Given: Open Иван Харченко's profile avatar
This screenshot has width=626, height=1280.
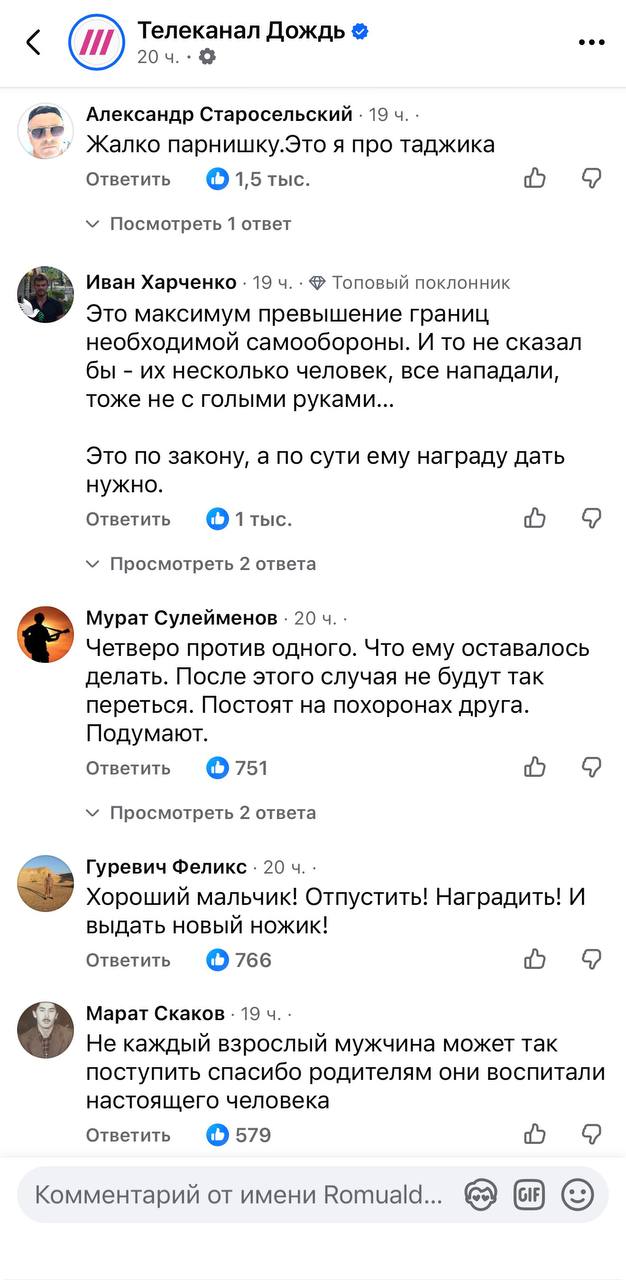Looking at the screenshot, I should 46,294.
